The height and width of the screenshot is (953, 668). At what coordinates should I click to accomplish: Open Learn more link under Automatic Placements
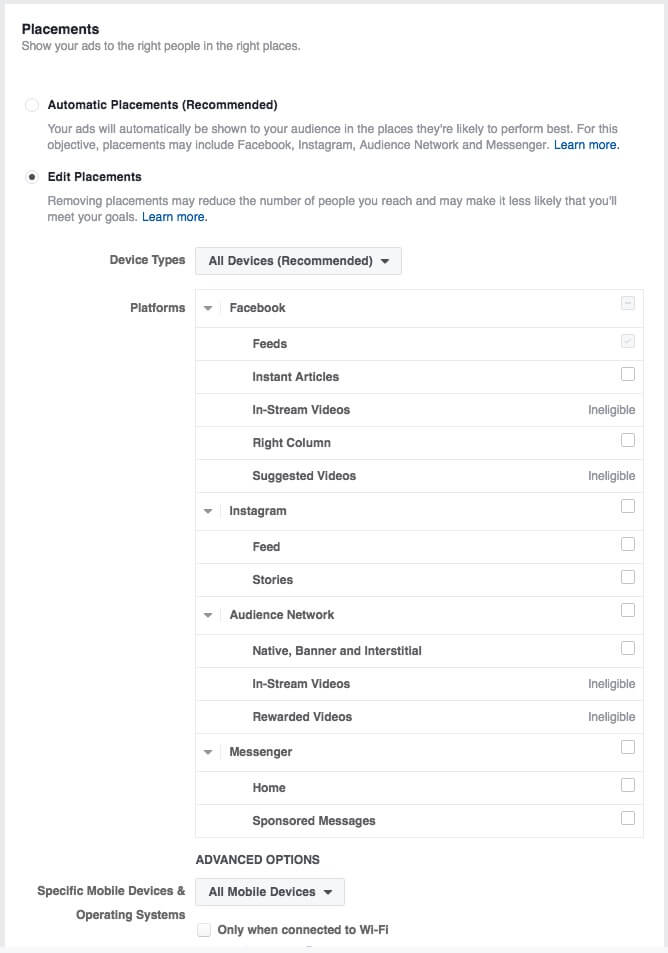click(x=586, y=145)
